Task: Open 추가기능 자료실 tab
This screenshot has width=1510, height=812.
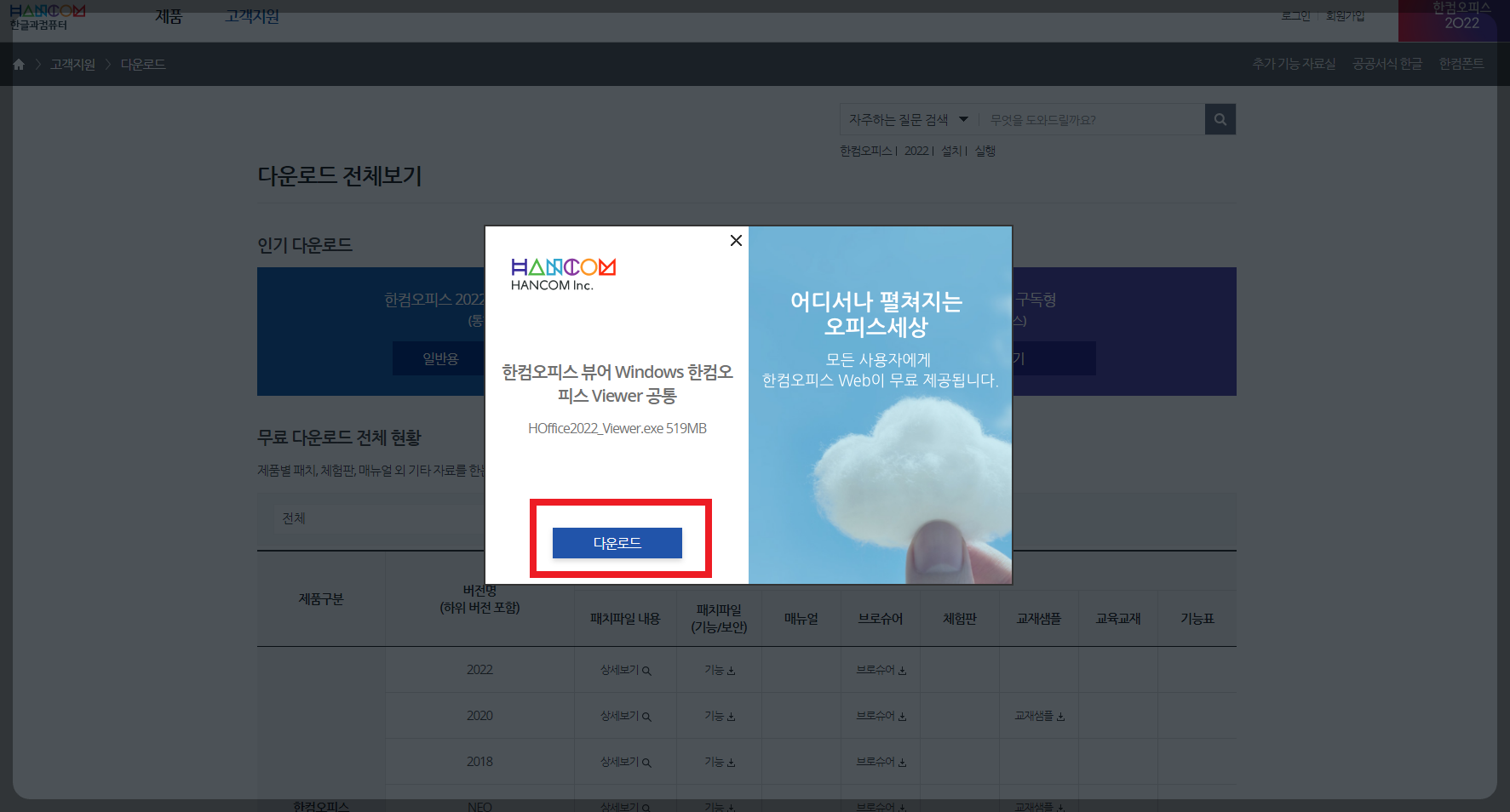Action: click(x=1294, y=64)
